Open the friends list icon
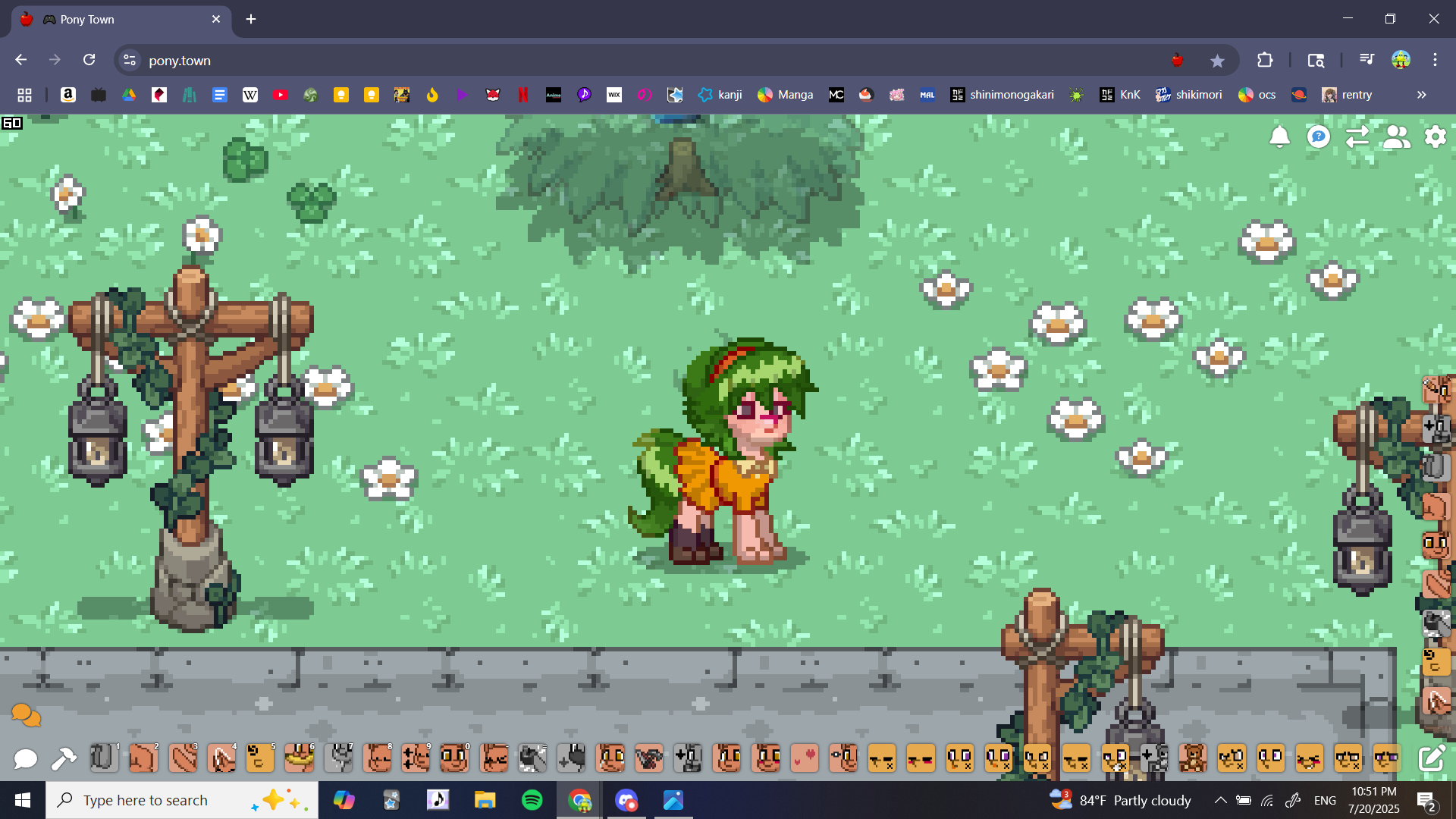The width and height of the screenshot is (1456, 819). [1396, 136]
